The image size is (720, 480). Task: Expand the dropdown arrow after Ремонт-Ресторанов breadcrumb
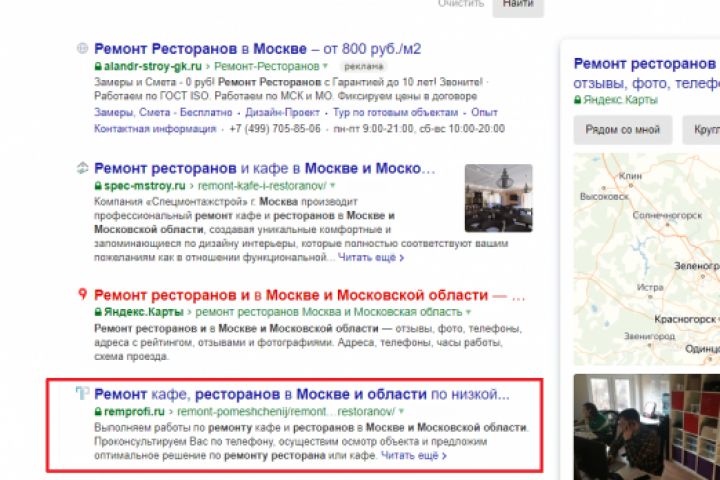[x=325, y=66]
